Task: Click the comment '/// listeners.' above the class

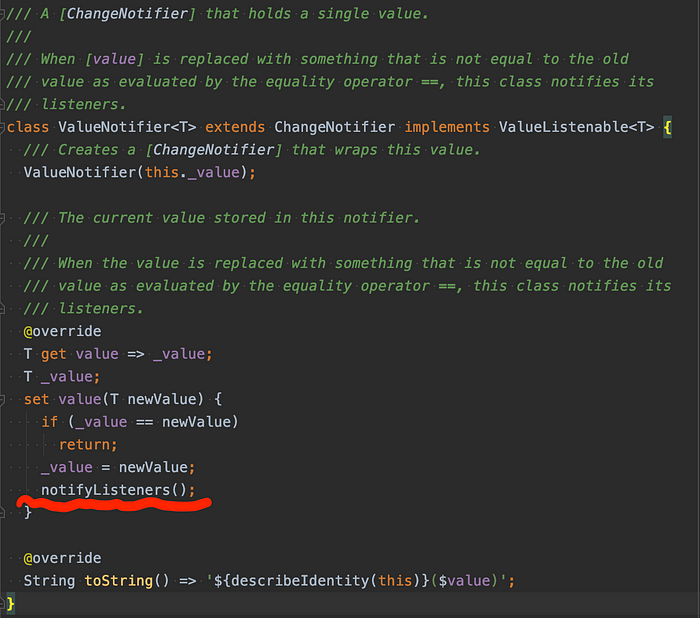Action: pyautogui.click(x=67, y=105)
